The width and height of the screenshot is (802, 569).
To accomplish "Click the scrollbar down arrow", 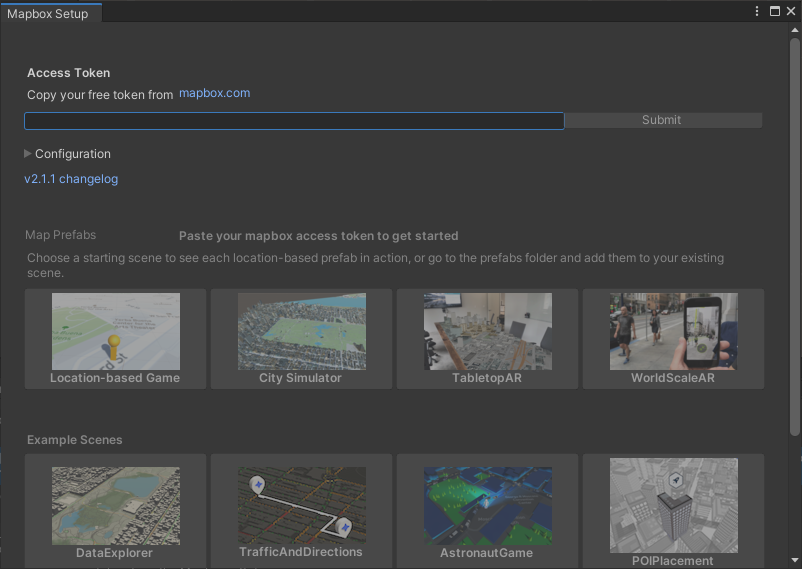I will click(795, 560).
